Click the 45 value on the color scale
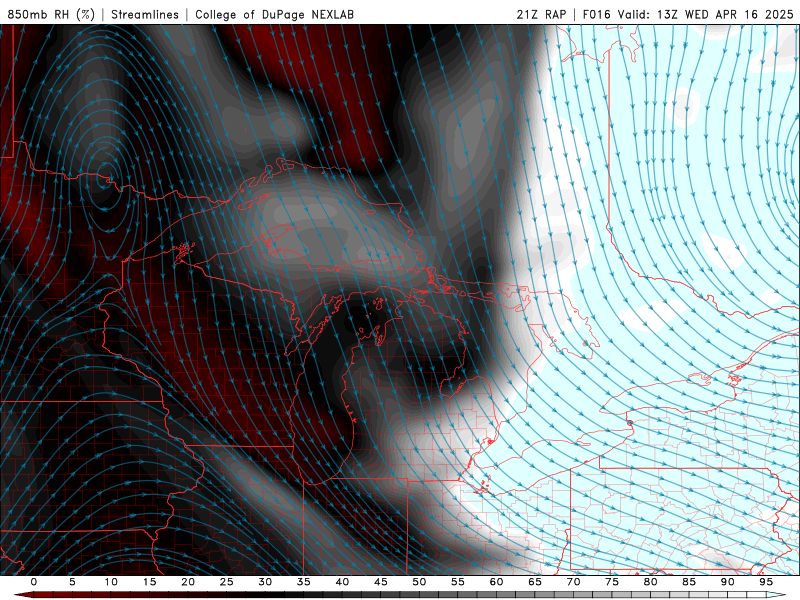This screenshot has width=800, height=600. 381,582
